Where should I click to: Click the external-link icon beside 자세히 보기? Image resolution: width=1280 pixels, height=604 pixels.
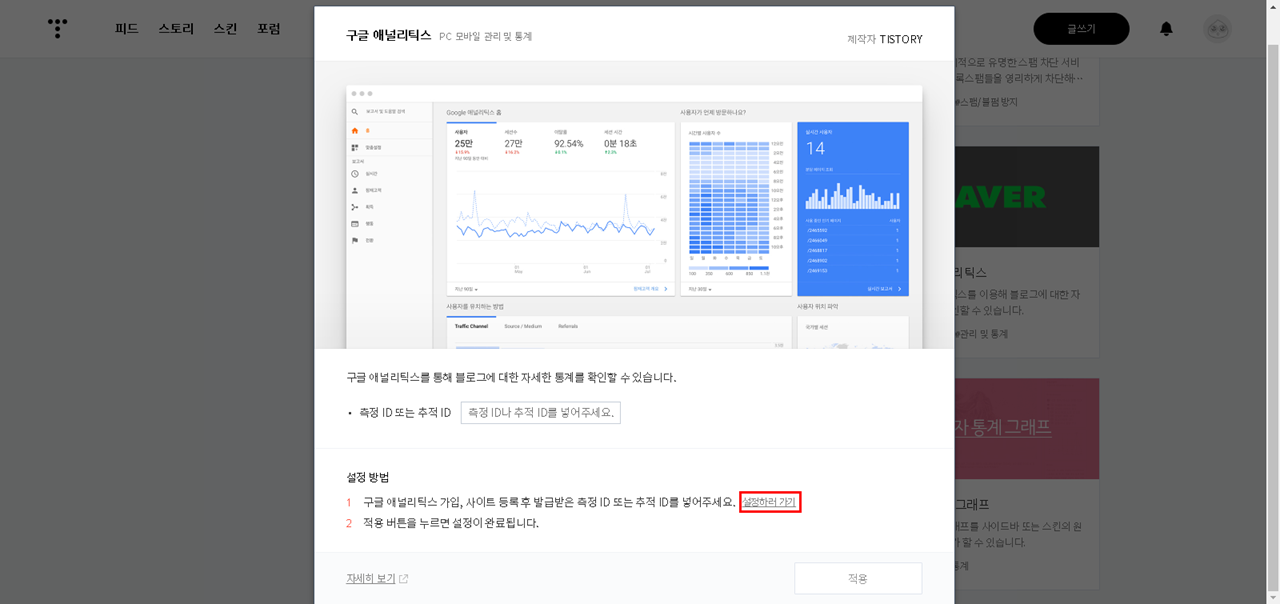click(x=404, y=579)
